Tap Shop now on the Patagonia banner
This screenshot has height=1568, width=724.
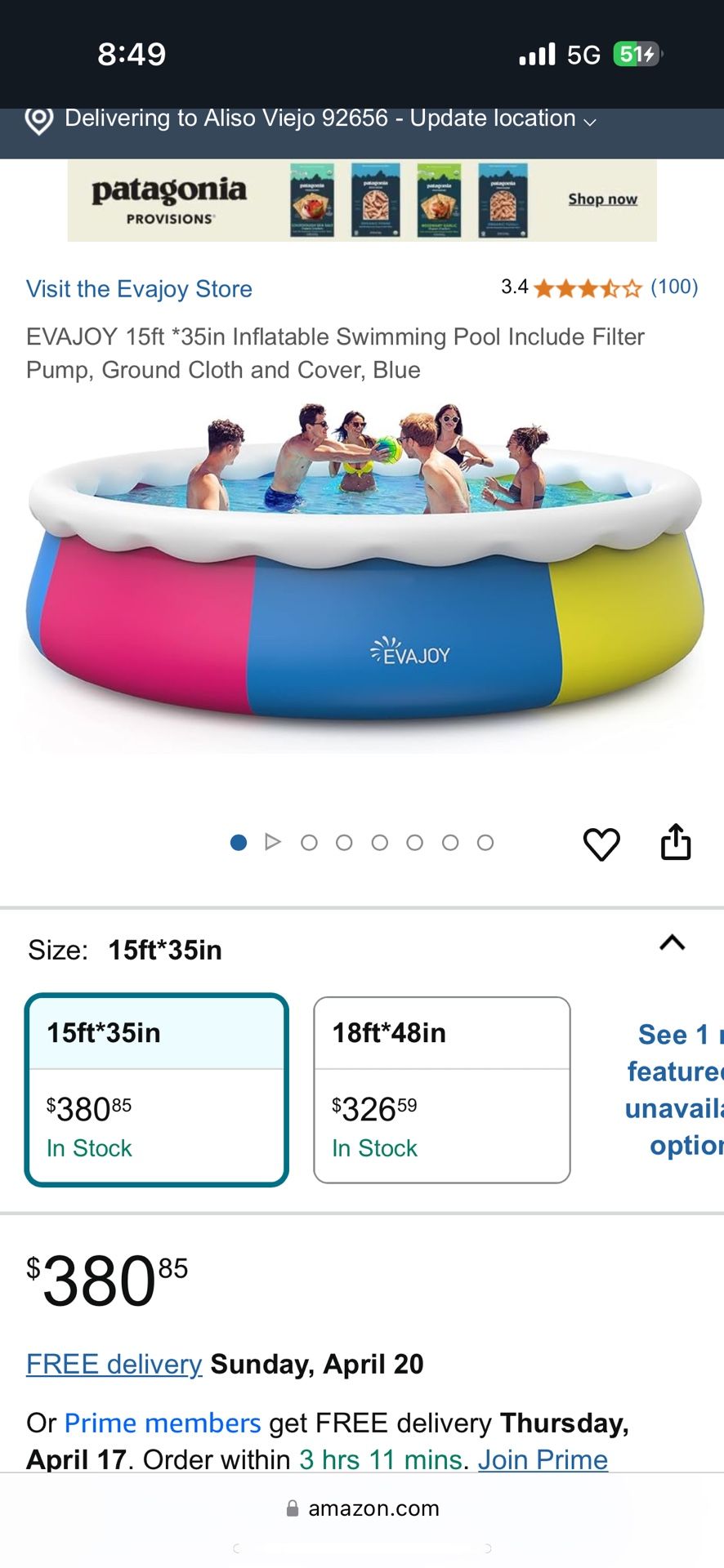[602, 199]
